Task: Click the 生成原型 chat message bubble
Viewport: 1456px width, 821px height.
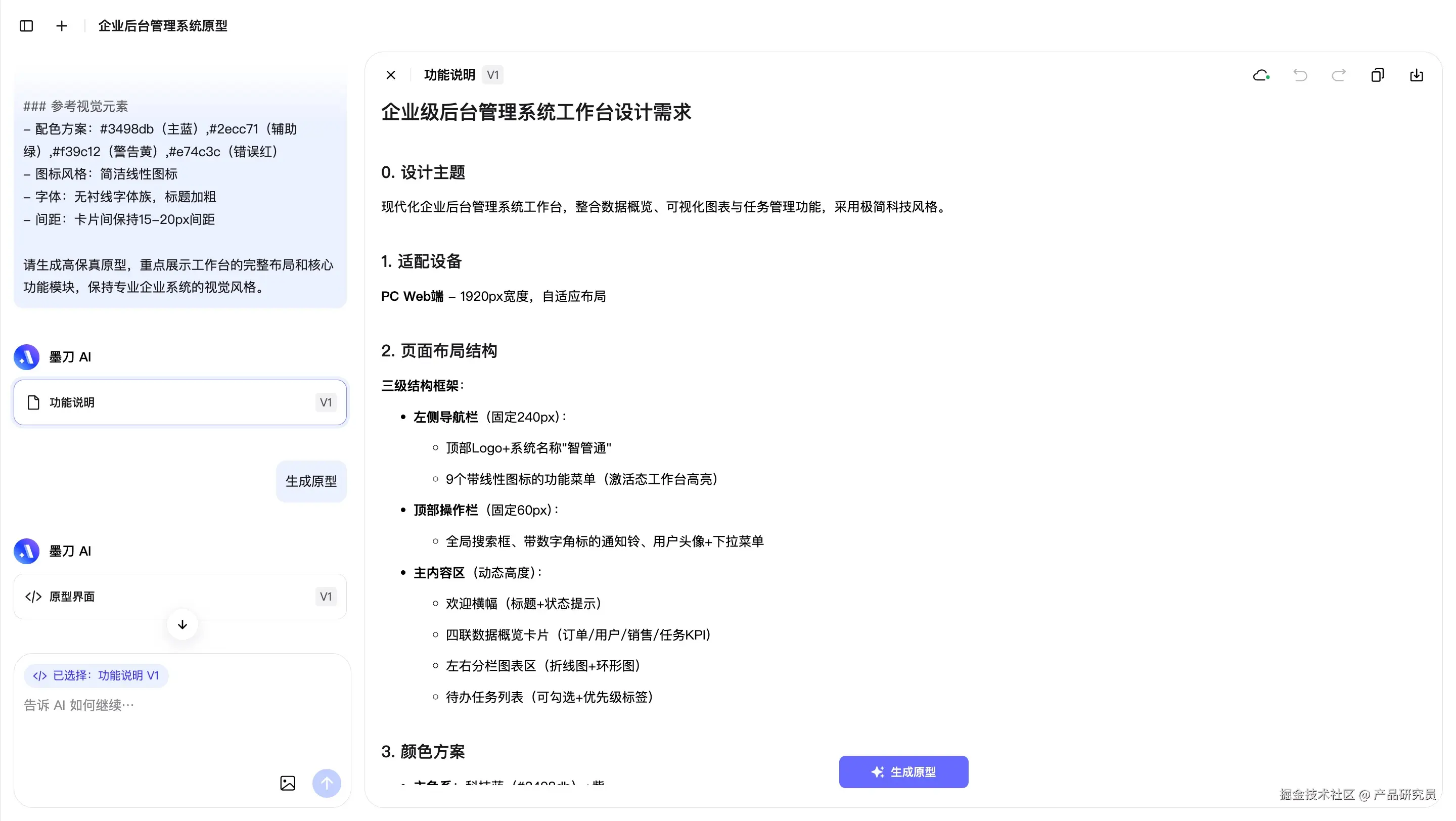Action: [311, 481]
